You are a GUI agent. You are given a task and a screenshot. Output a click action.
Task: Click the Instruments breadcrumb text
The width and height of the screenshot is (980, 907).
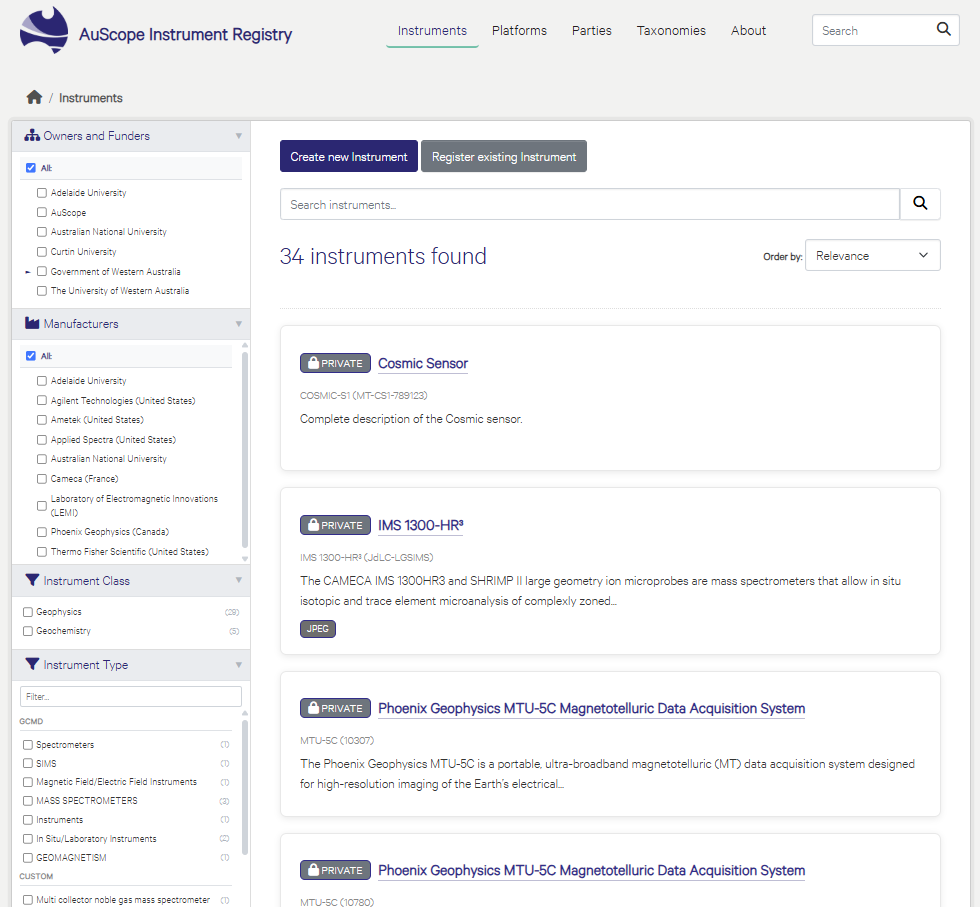point(91,98)
